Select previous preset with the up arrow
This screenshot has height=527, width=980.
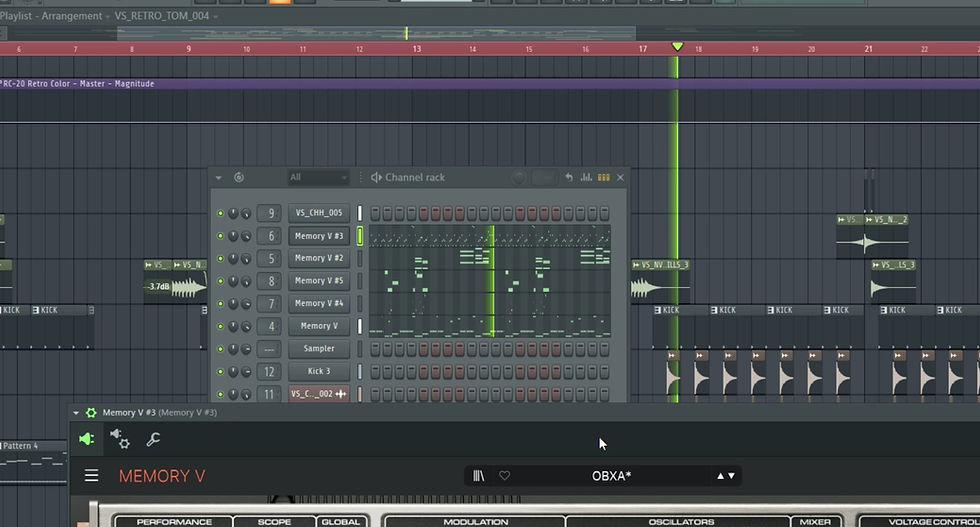coord(720,476)
